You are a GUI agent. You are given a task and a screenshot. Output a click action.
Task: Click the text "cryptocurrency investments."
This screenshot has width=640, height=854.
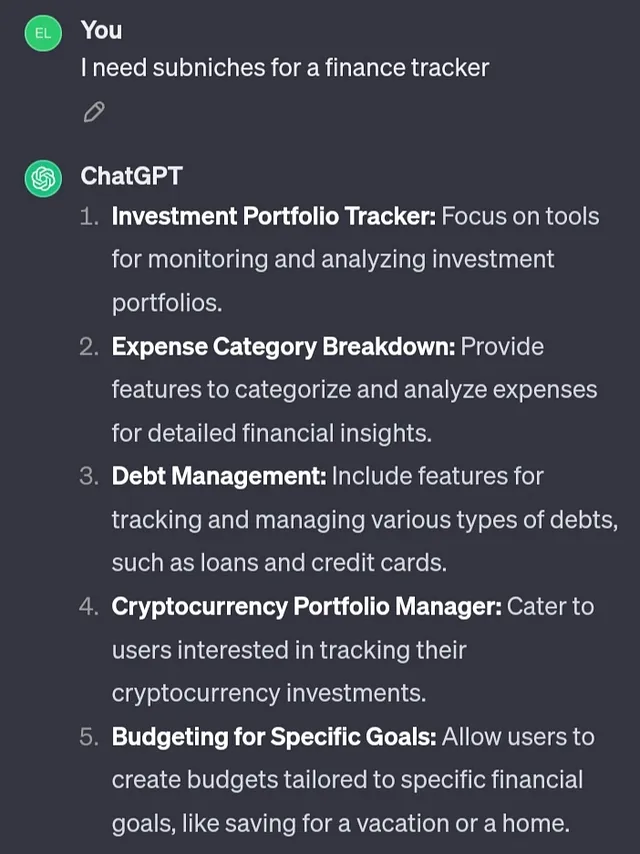tap(269, 693)
